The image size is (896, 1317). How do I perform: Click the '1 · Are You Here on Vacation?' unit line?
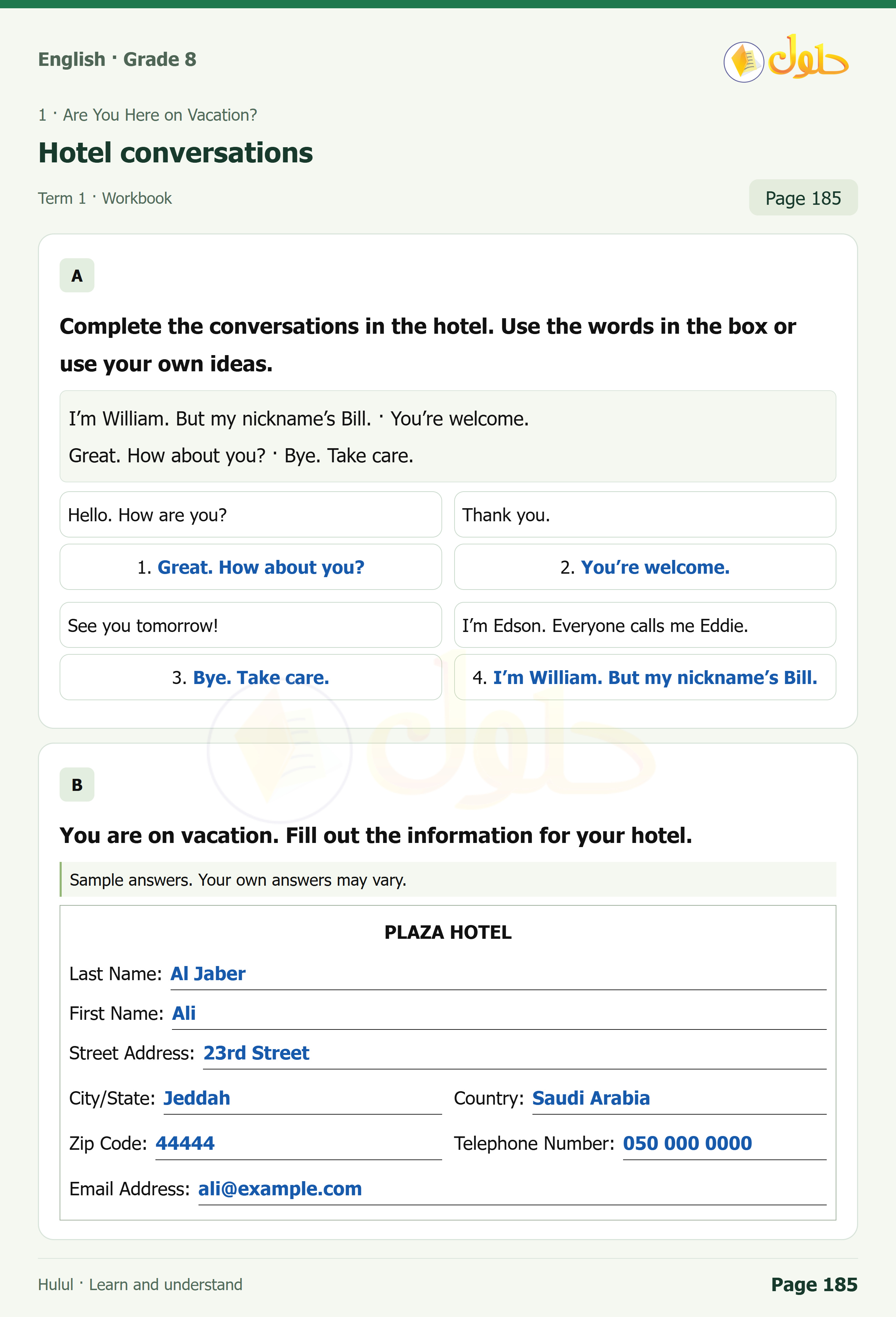147,115
